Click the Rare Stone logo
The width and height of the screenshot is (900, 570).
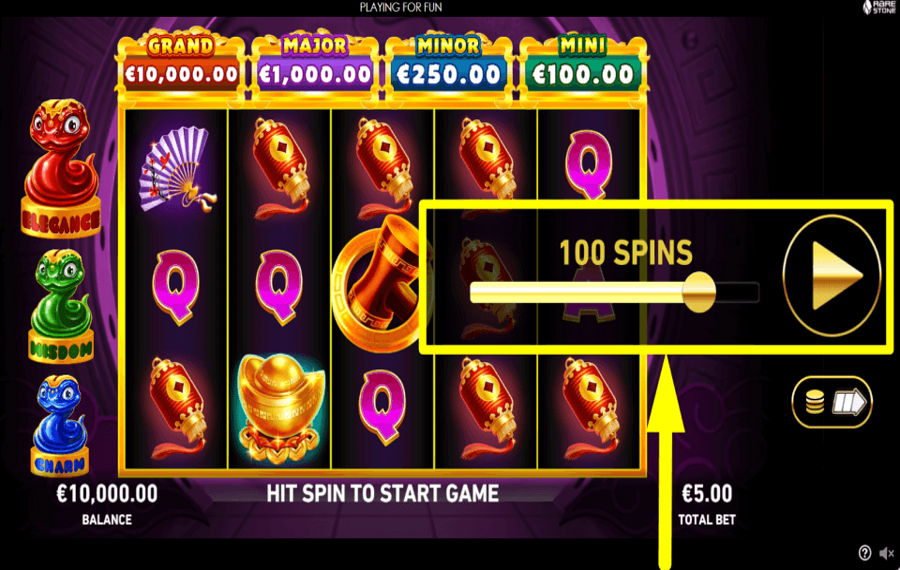coord(879,7)
